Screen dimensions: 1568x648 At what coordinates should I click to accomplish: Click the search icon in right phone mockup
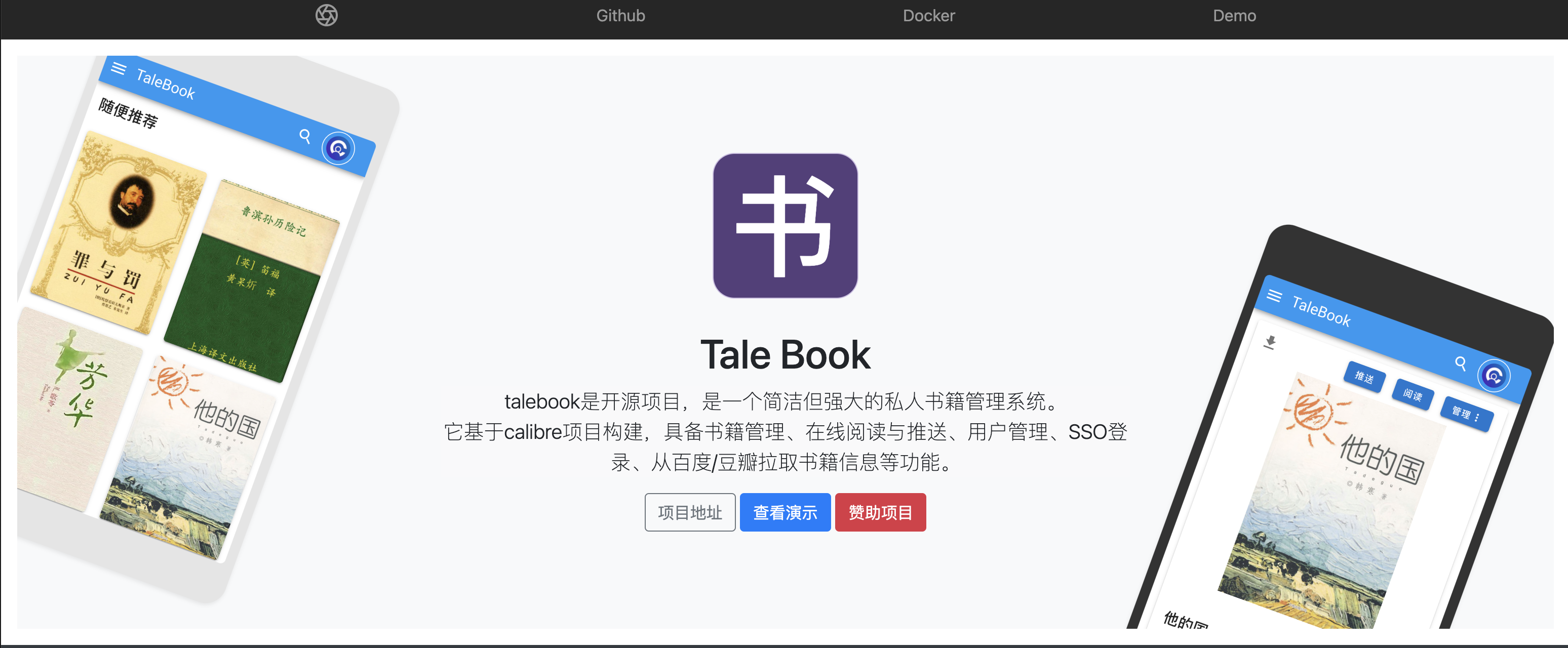[x=1460, y=363]
